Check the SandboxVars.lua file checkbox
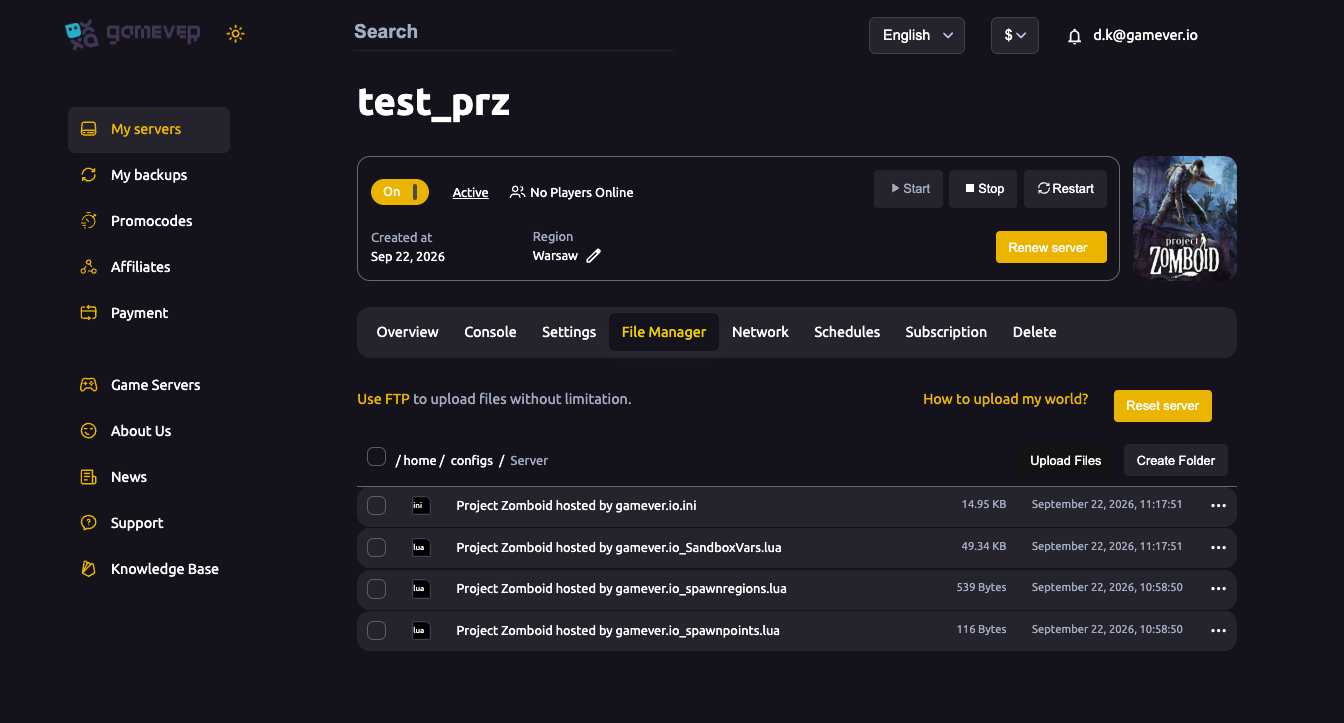Image resolution: width=1344 pixels, height=723 pixels. point(377,548)
